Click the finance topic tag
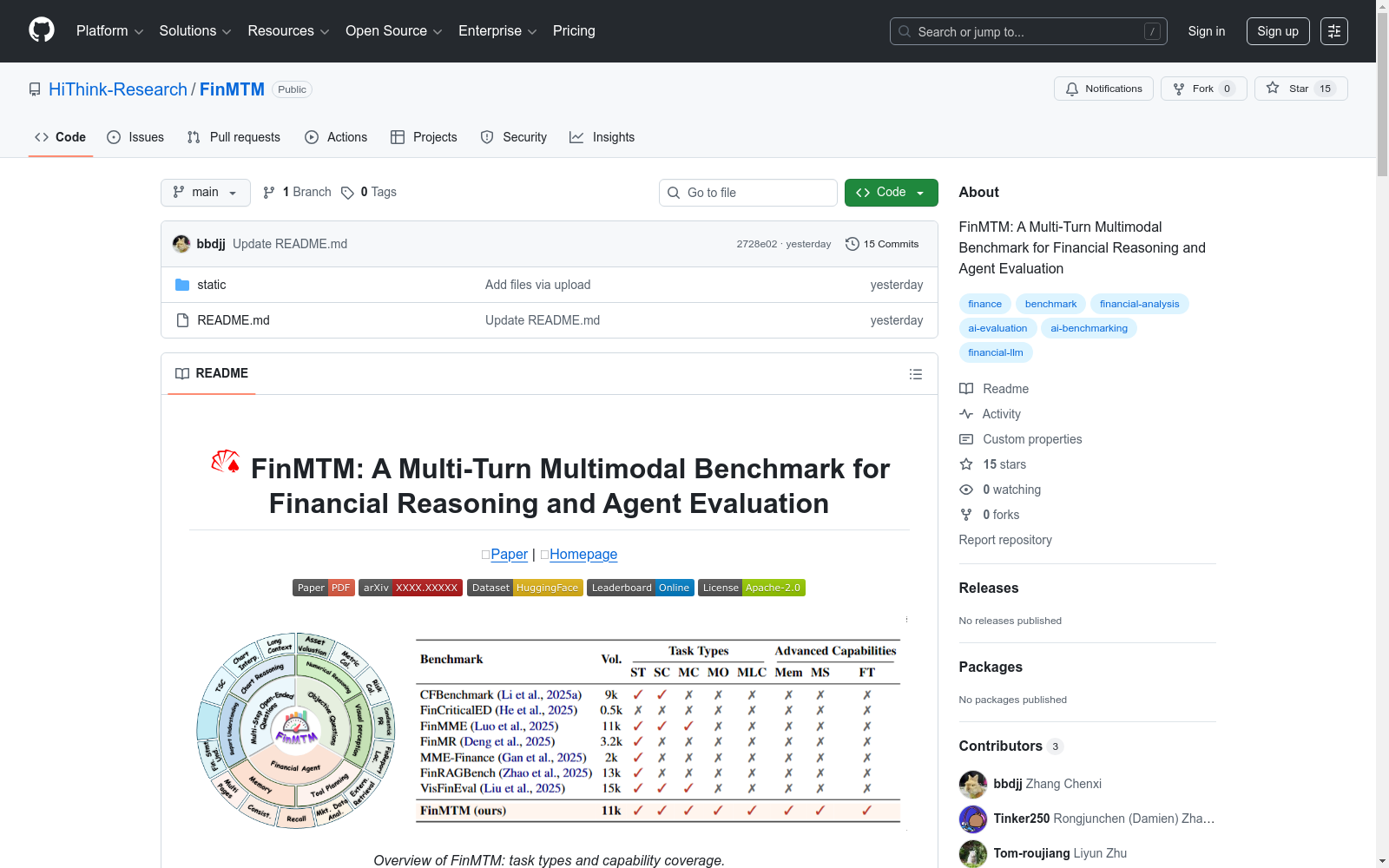Viewport: 1389px width, 868px height. (x=984, y=304)
